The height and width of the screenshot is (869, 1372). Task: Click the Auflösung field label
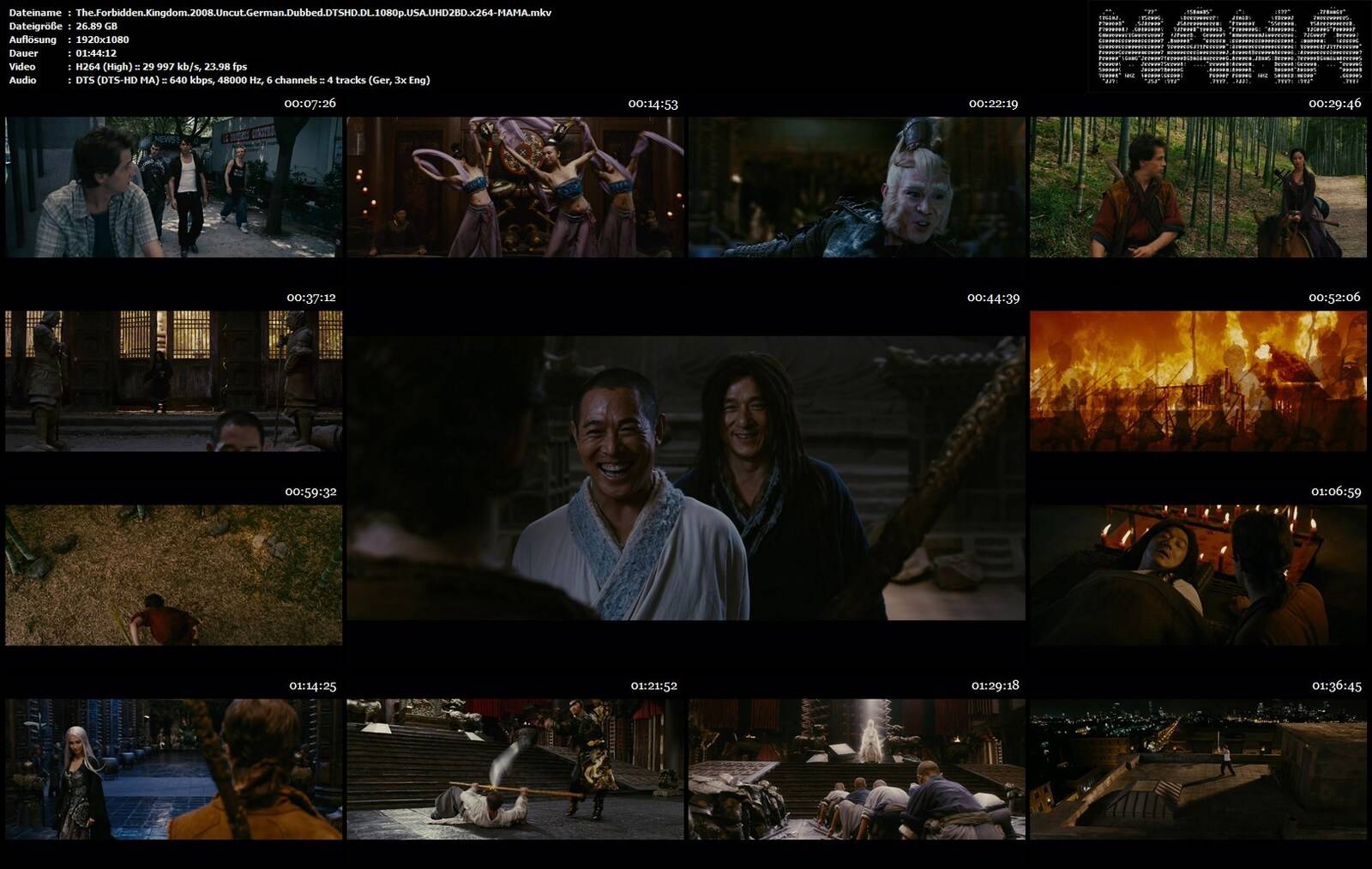[33, 39]
